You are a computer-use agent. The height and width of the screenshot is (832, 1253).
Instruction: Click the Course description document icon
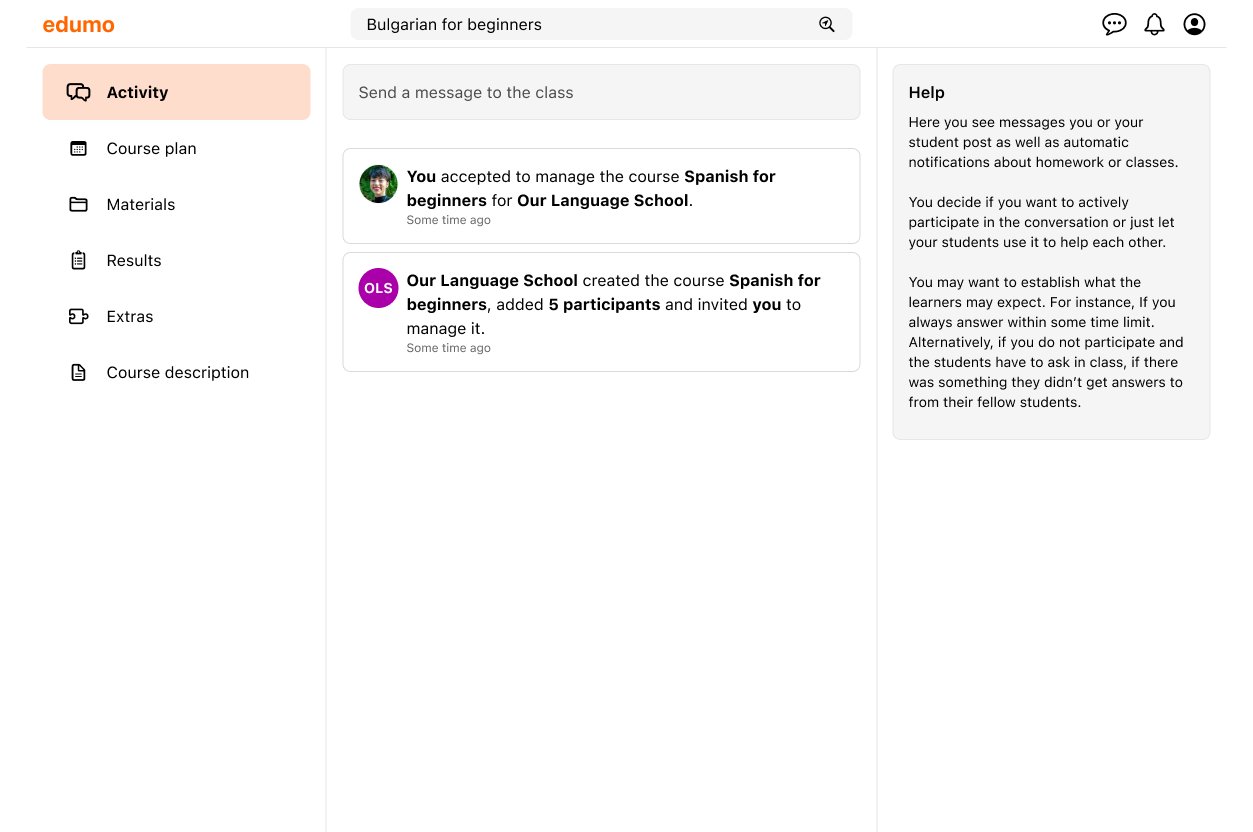pyautogui.click(x=78, y=372)
